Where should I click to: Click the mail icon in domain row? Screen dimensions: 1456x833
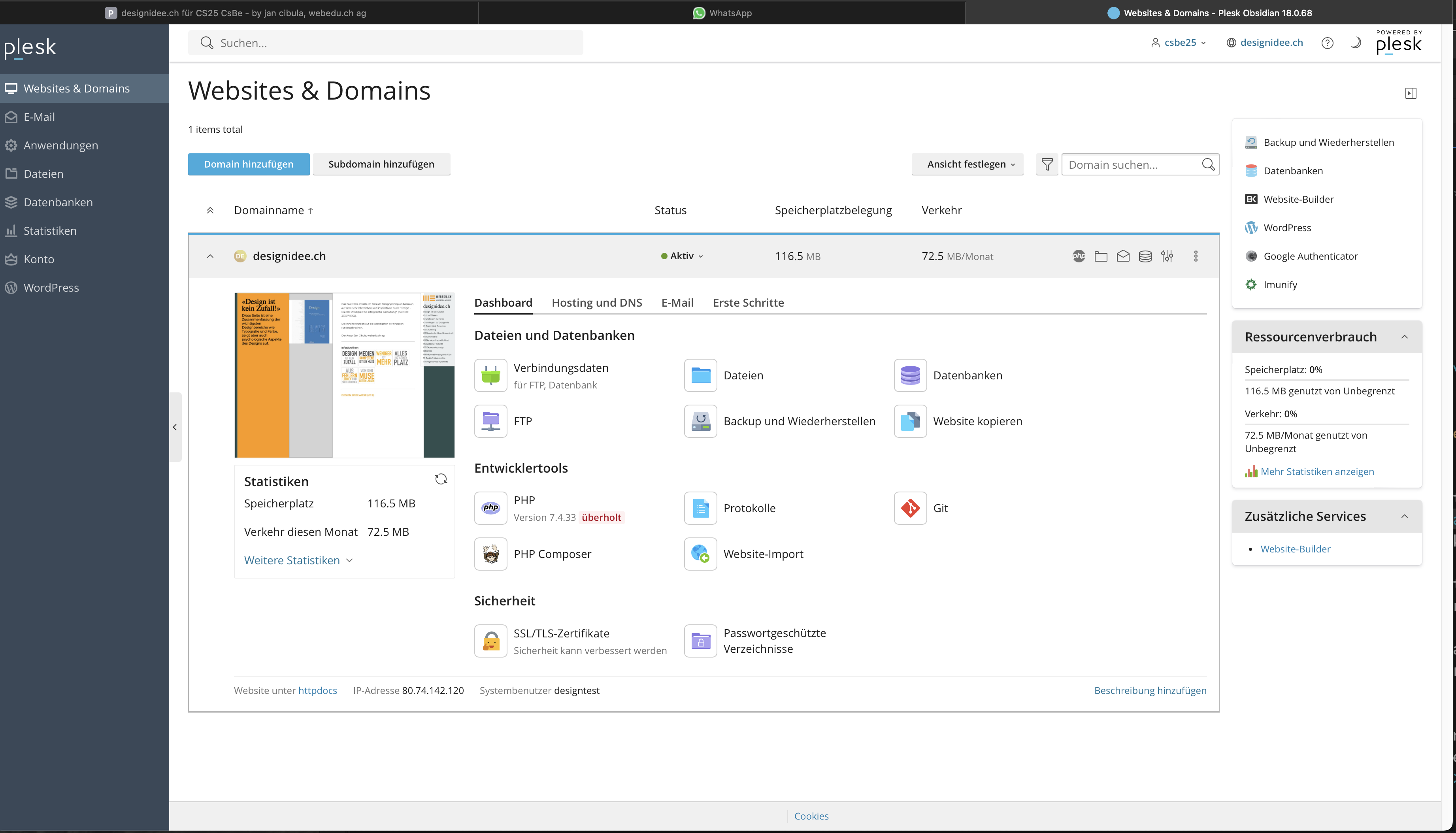pyautogui.click(x=1123, y=256)
